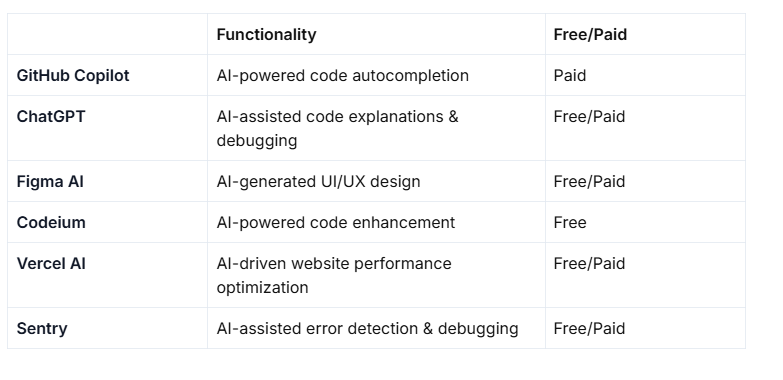Screen dimensions: 783x380
Task: Click AI-assisted code explanations & debugging text
Action: click(338, 128)
